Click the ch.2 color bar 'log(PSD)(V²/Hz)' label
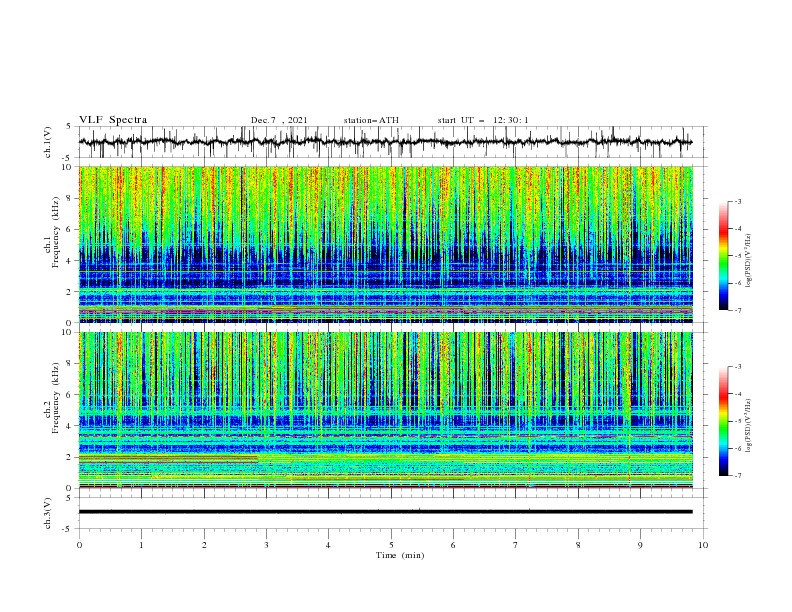Screen dimensions: 792x612 click(749, 426)
